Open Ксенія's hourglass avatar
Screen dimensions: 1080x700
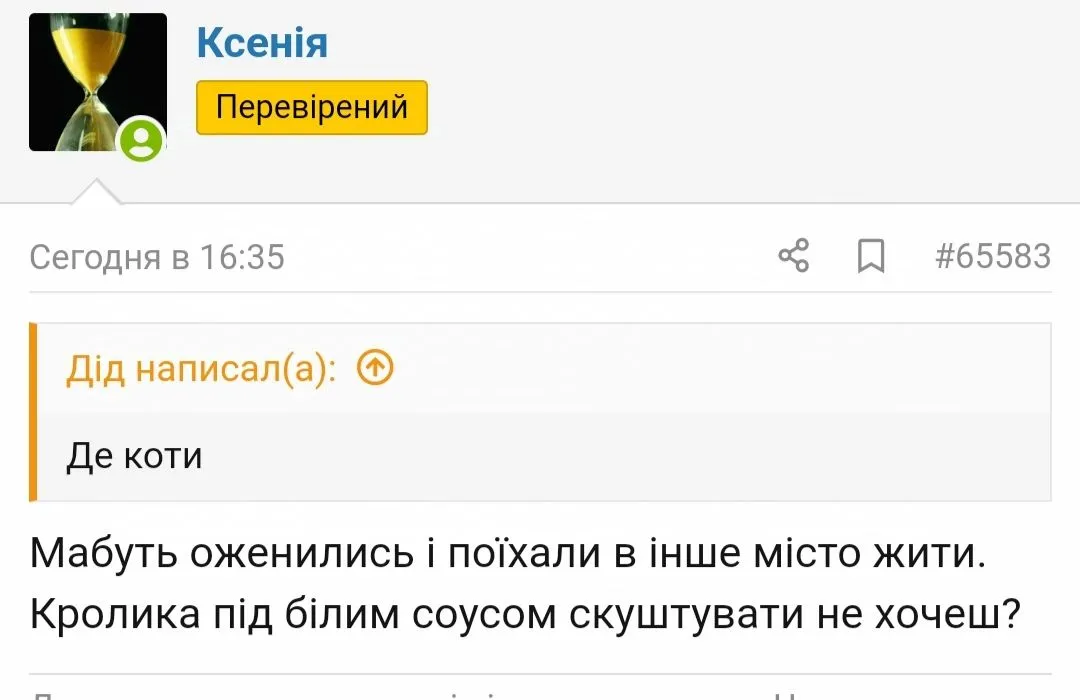(x=97, y=81)
